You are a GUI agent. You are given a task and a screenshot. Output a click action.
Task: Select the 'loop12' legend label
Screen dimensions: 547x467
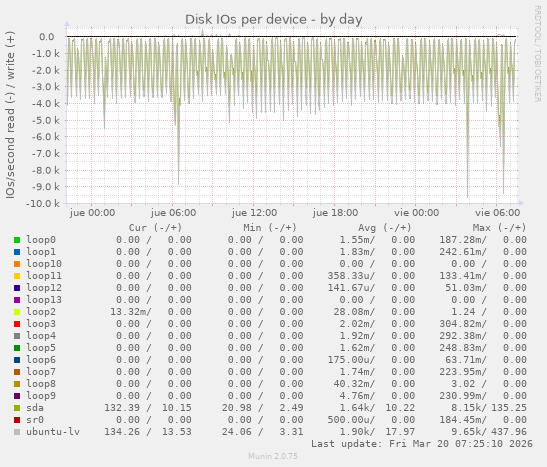44,288
